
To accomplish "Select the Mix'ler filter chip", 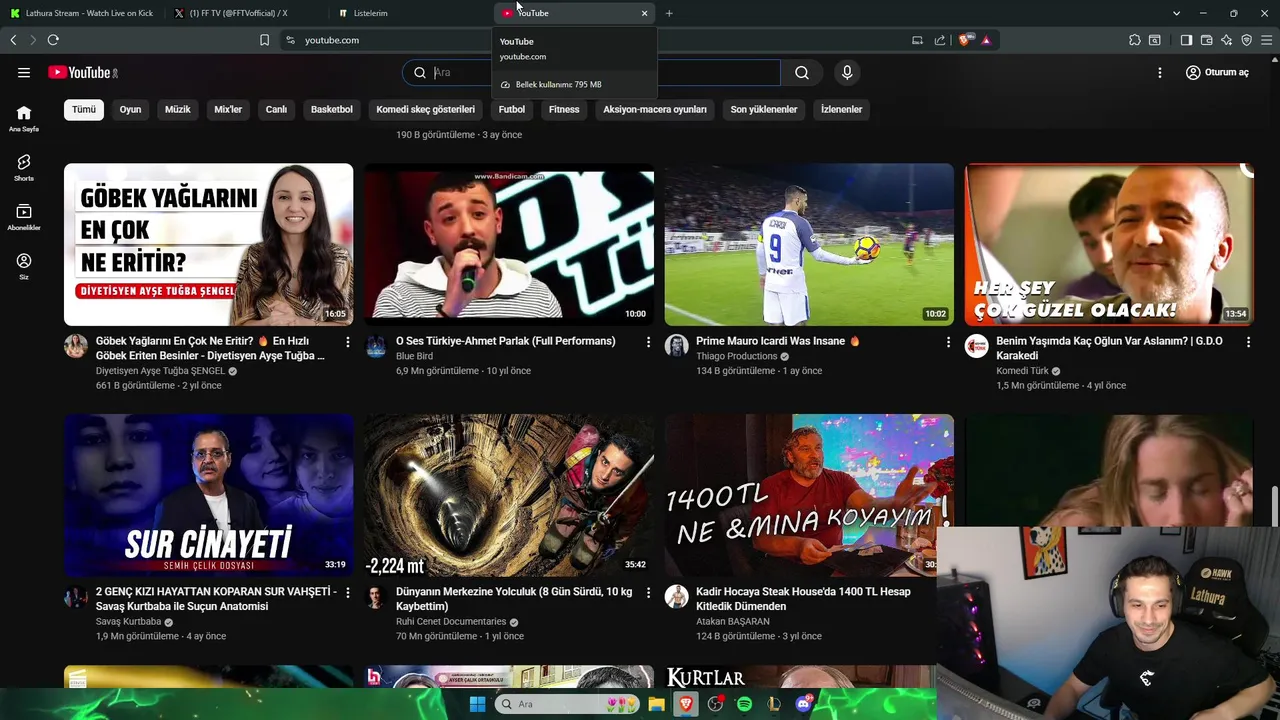I will coord(228,109).
